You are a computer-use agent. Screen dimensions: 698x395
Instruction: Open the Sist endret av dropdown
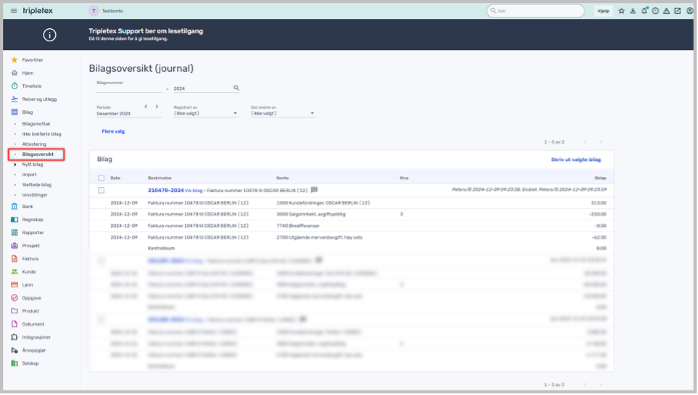pos(283,113)
